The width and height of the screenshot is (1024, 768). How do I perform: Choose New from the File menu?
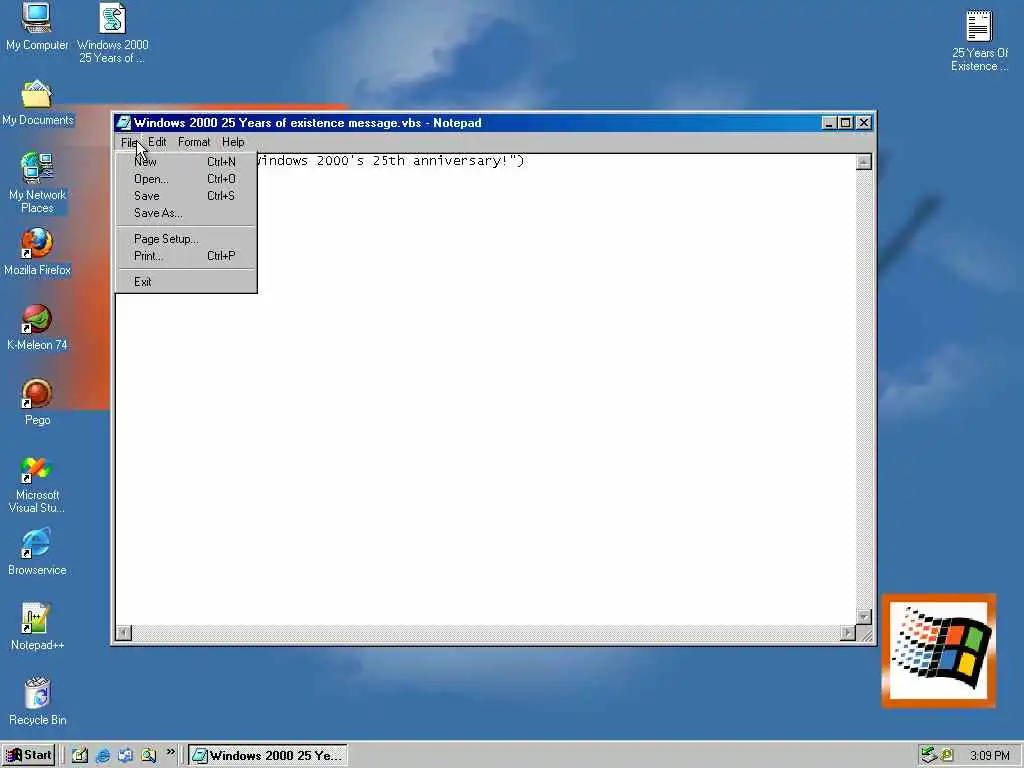coord(186,162)
